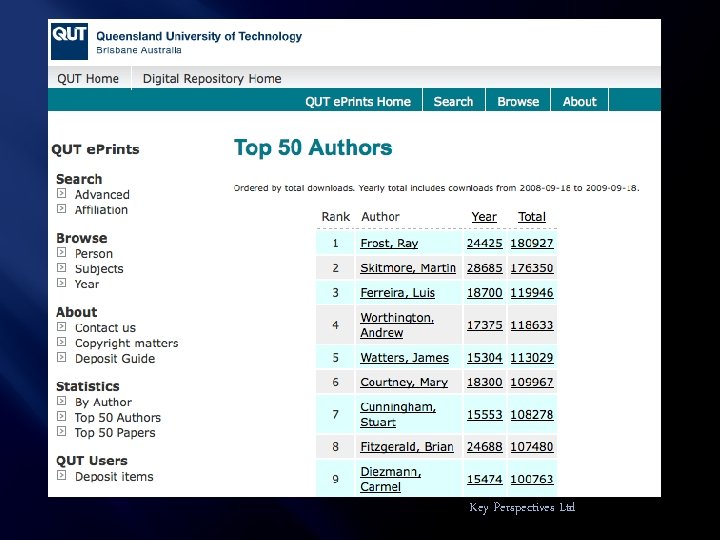Open the Browse menu in teal bar
The image size is (720, 540).
pyautogui.click(x=518, y=101)
